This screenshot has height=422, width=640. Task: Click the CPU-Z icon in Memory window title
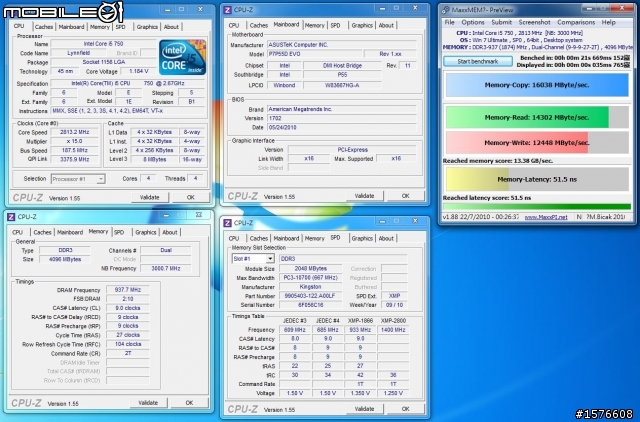coord(11,217)
